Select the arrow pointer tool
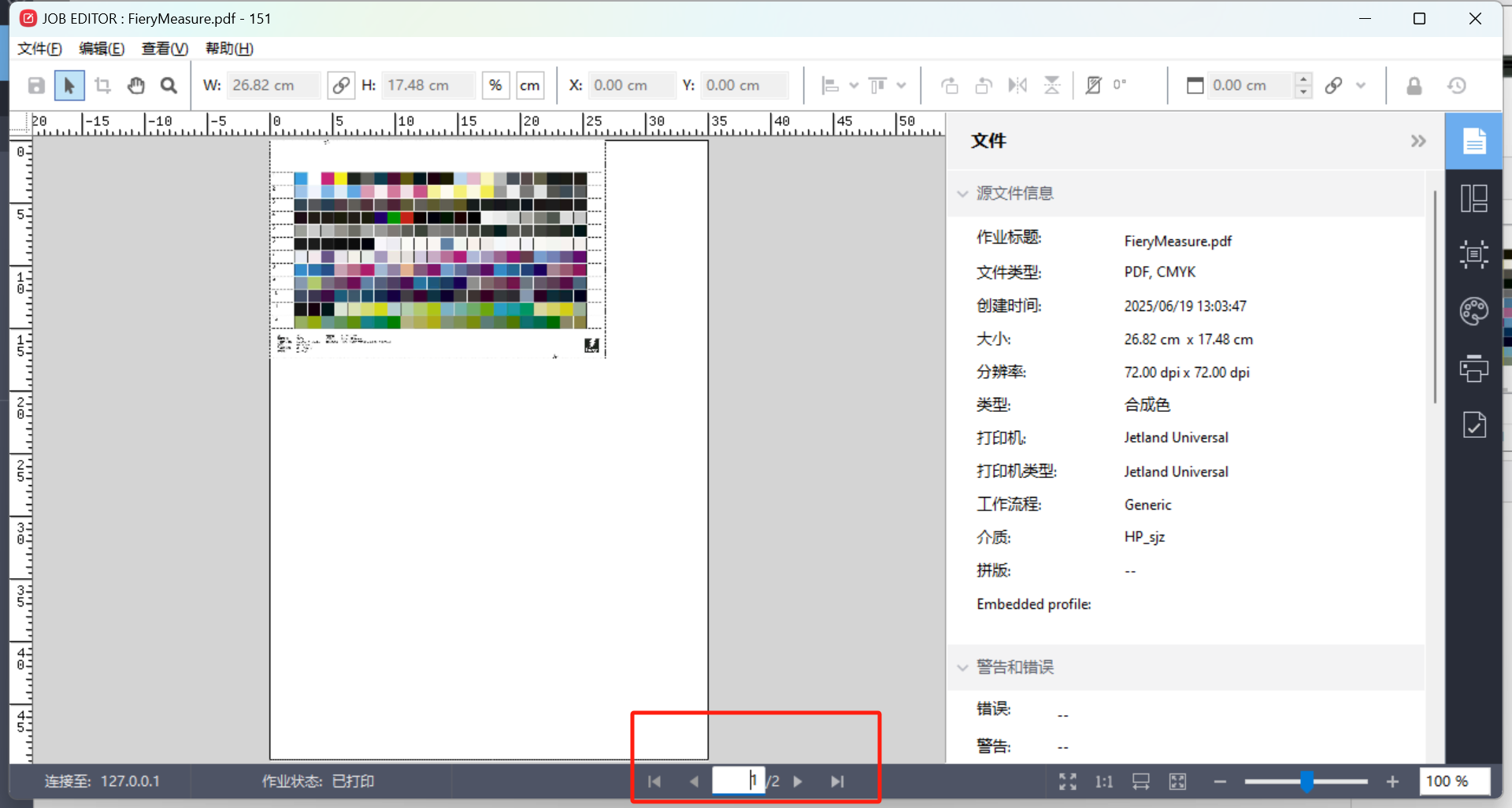The height and width of the screenshot is (808, 1512). pyautogui.click(x=69, y=85)
